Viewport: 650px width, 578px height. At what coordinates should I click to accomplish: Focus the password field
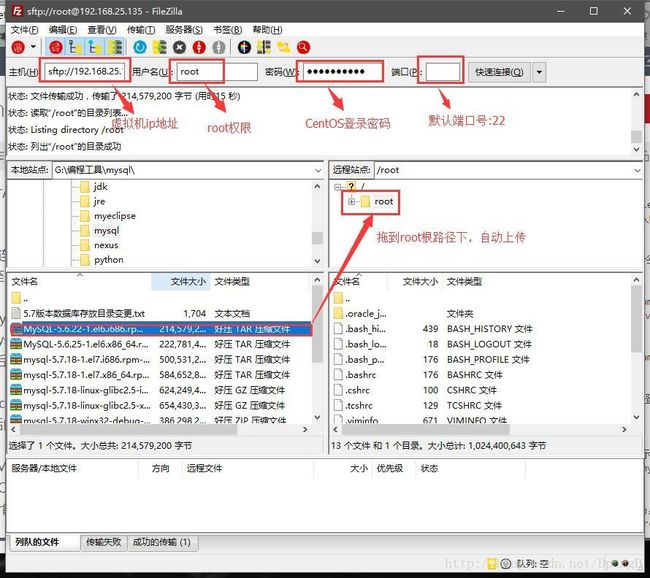click(343, 72)
